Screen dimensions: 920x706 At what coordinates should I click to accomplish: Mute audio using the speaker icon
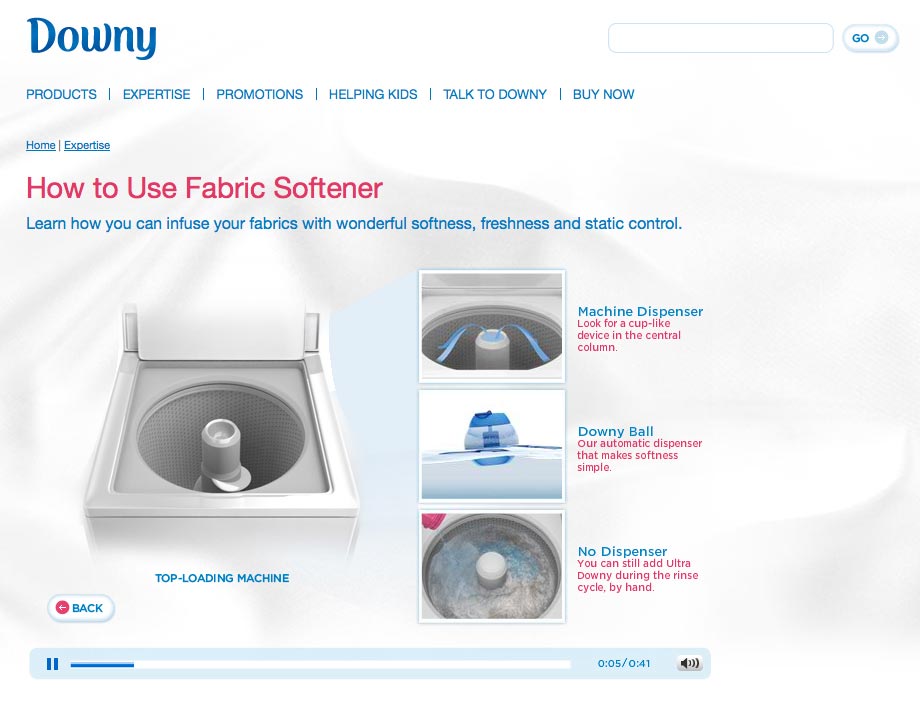pyautogui.click(x=689, y=663)
